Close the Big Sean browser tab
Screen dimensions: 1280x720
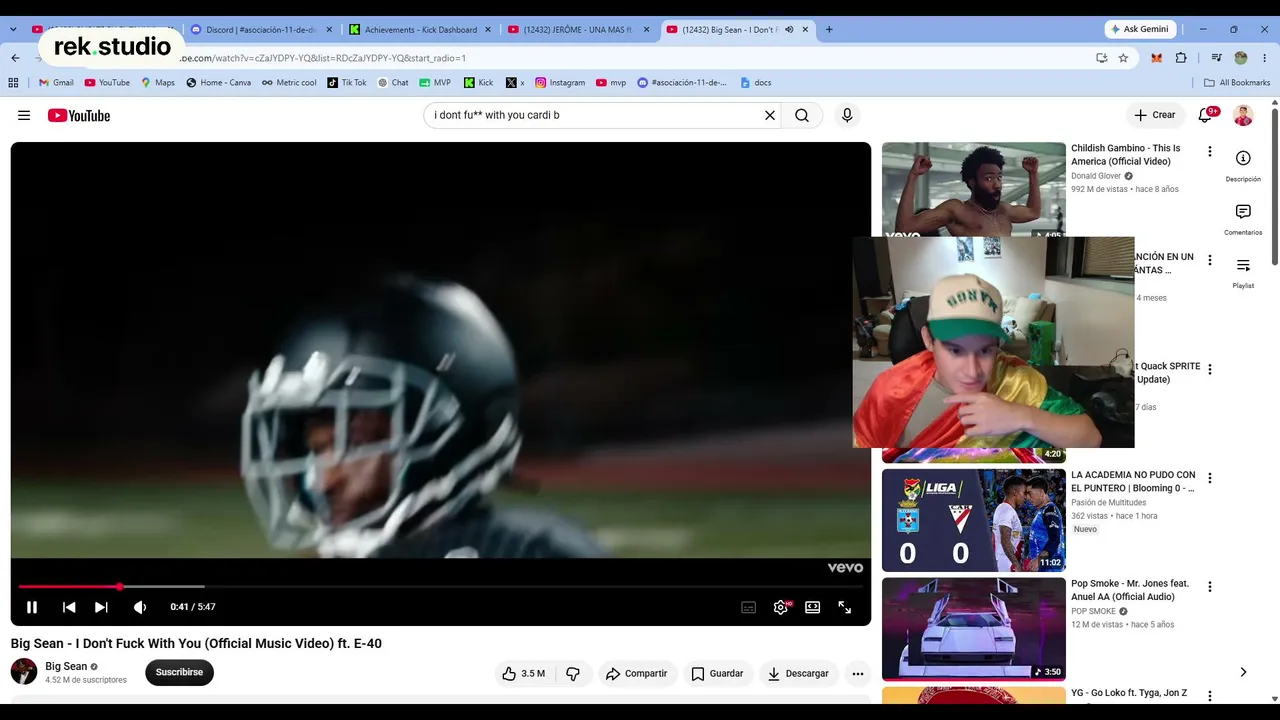coord(805,30)
